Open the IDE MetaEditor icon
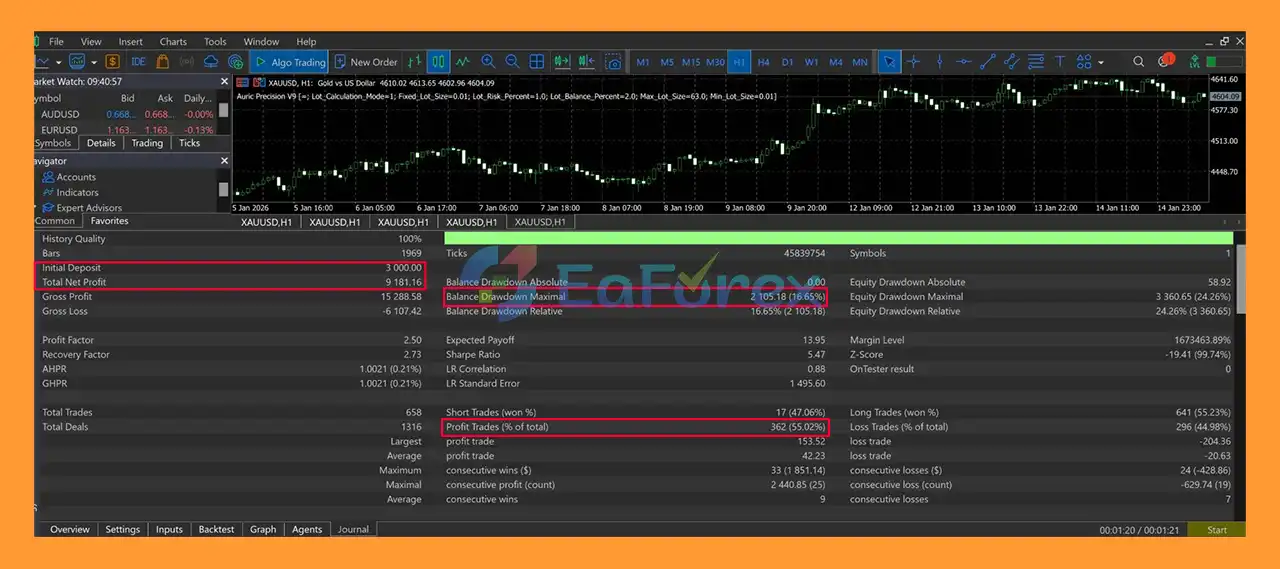The image size is (1280, 569). 138,62
